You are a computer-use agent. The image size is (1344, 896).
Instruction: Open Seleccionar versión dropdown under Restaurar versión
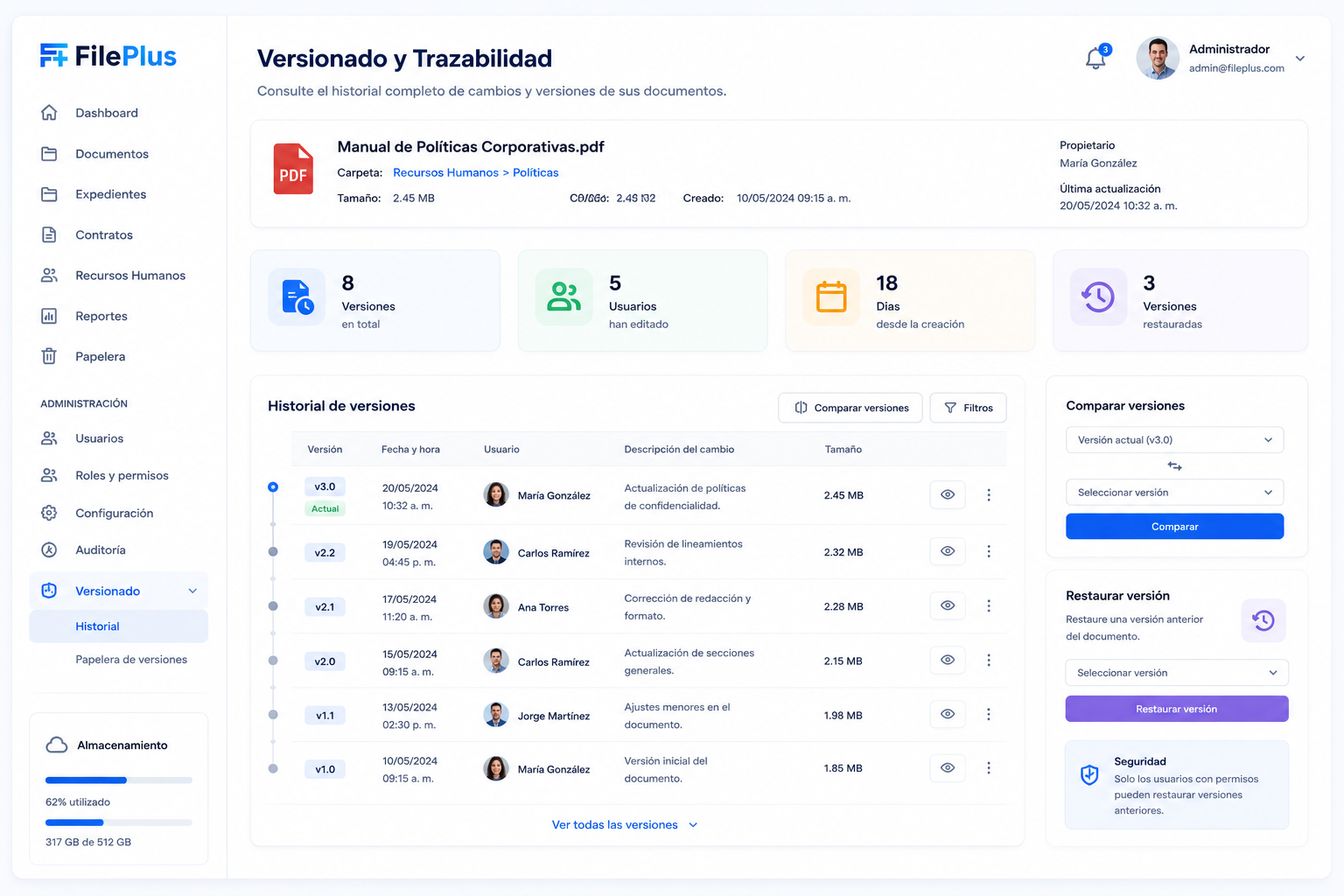(x=1176, y=673)
